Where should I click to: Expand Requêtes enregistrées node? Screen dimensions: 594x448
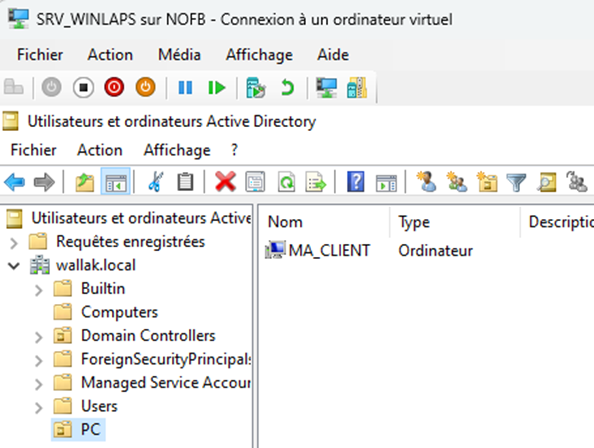14,243
